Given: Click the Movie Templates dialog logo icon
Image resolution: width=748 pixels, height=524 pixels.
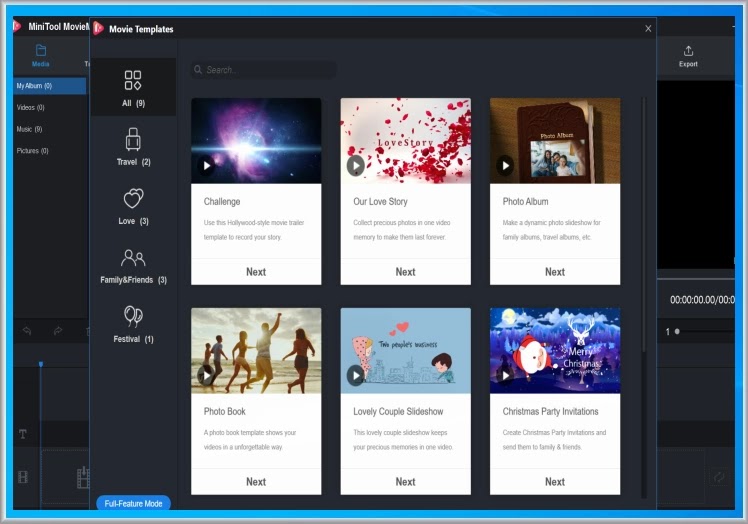Looking at the screenshot, I should click(98, 28).
